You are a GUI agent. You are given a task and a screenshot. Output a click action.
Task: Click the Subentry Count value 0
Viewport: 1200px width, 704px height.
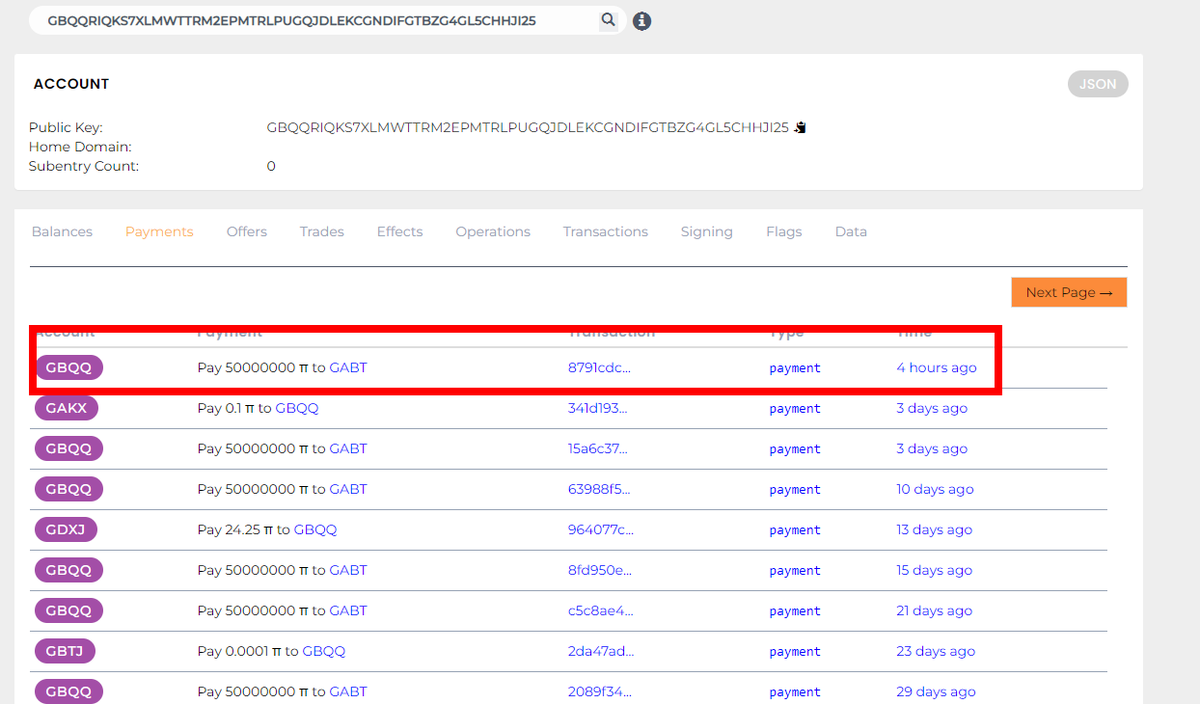(x=271, y=166)
